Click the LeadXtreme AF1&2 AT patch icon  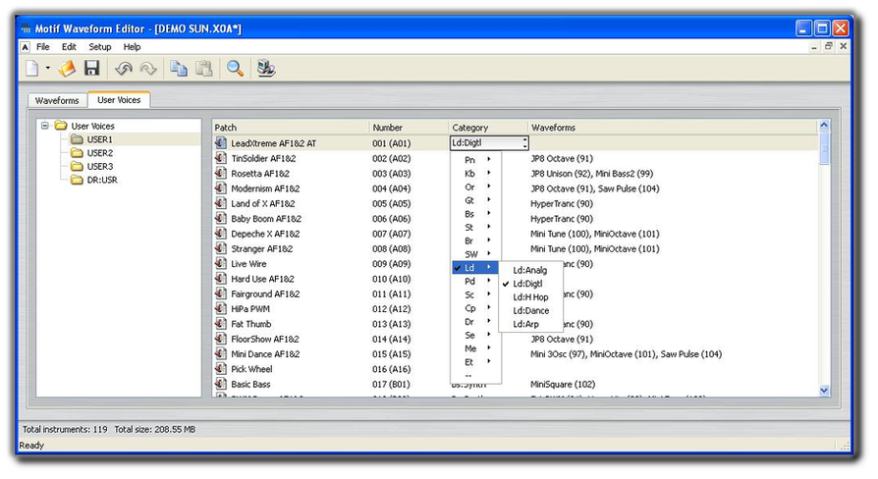[x=221, y=143]
